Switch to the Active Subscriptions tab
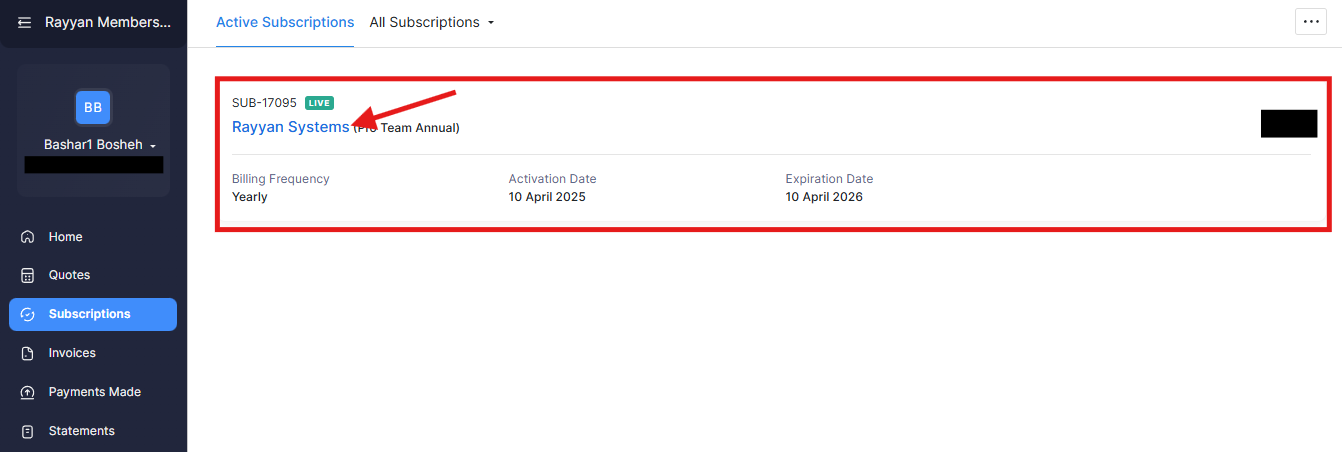 click(x=285, y=22)
